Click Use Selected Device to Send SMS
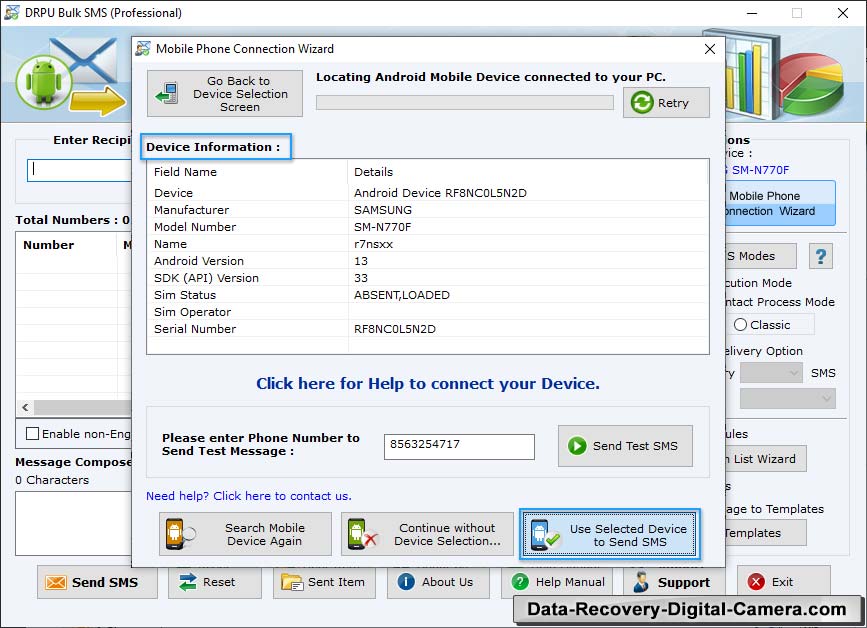The image size is (867, 628). (x=610, y=535)
